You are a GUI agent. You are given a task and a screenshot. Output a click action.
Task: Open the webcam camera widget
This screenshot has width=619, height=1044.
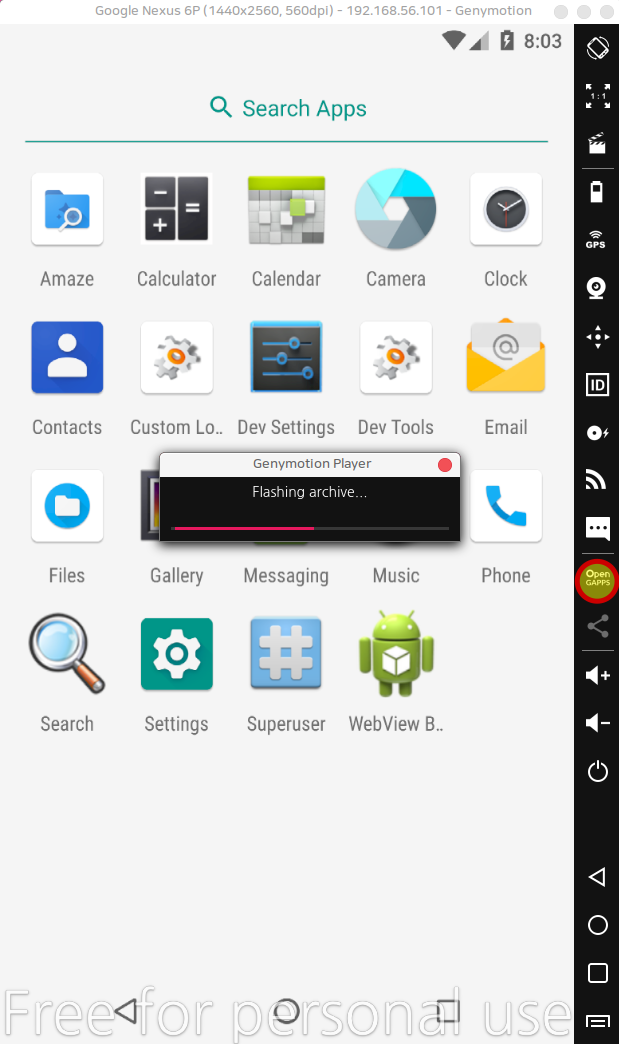tap(597, 289)
